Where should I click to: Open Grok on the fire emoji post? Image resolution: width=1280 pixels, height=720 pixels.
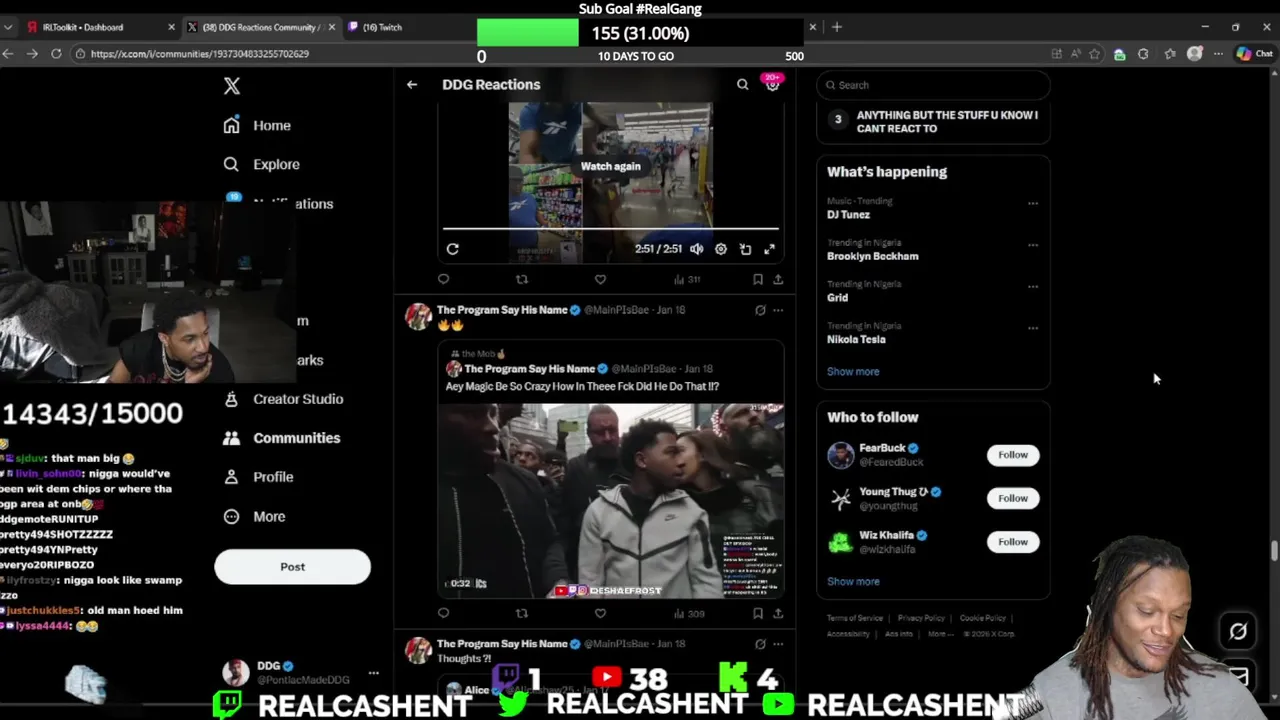tap(760, 310)
